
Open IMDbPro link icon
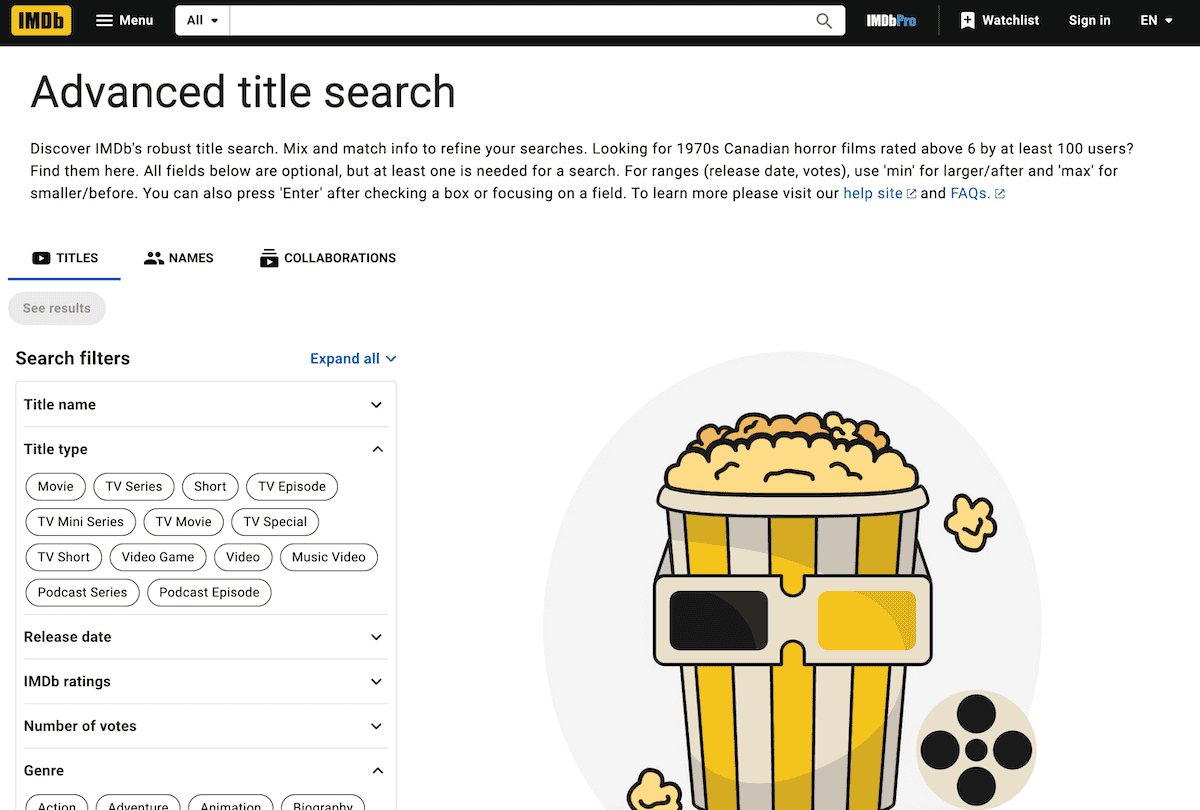890,20
